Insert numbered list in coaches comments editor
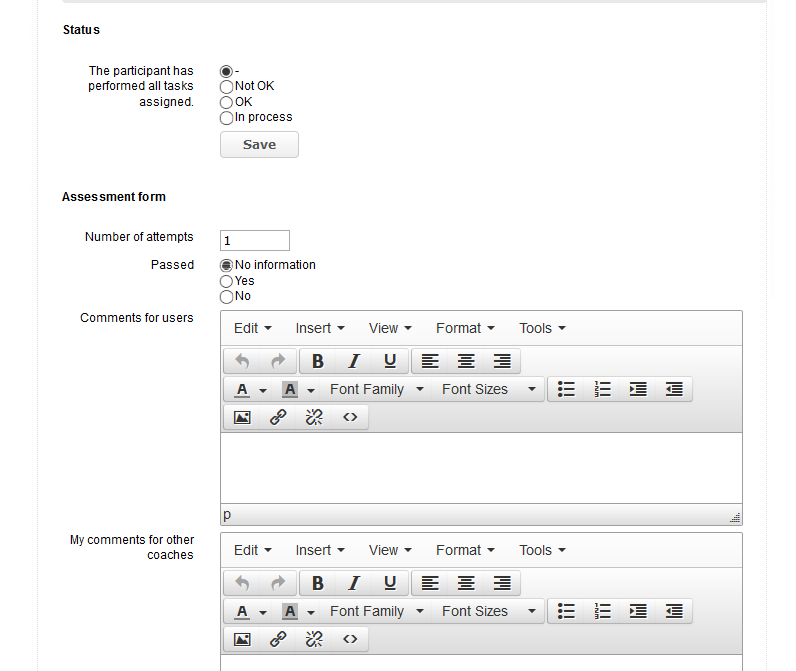The height and width of the screenshot is (671, 796). click(x=602, y=611)
